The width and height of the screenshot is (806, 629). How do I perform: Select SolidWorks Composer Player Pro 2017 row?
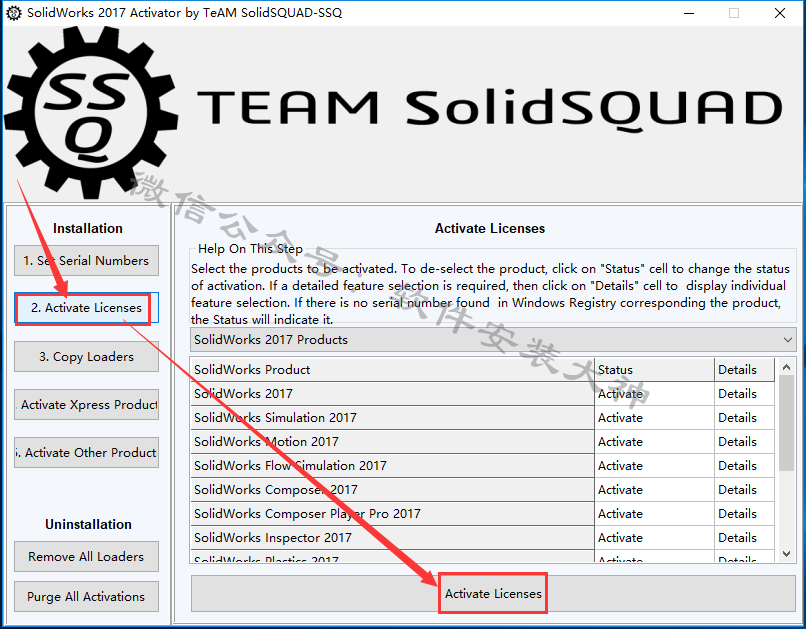392,513
